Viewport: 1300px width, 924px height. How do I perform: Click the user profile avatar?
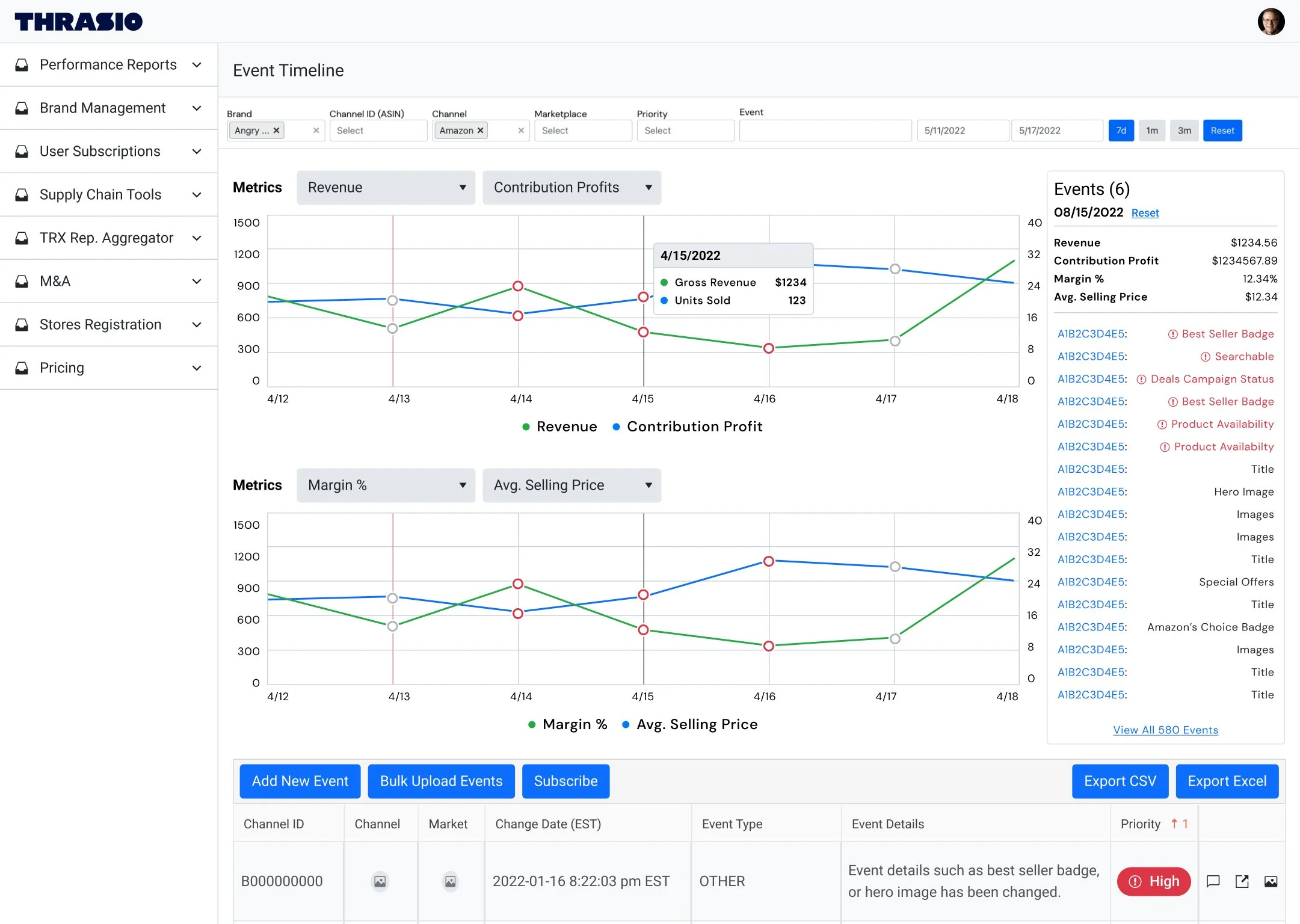coord(1271,22)
